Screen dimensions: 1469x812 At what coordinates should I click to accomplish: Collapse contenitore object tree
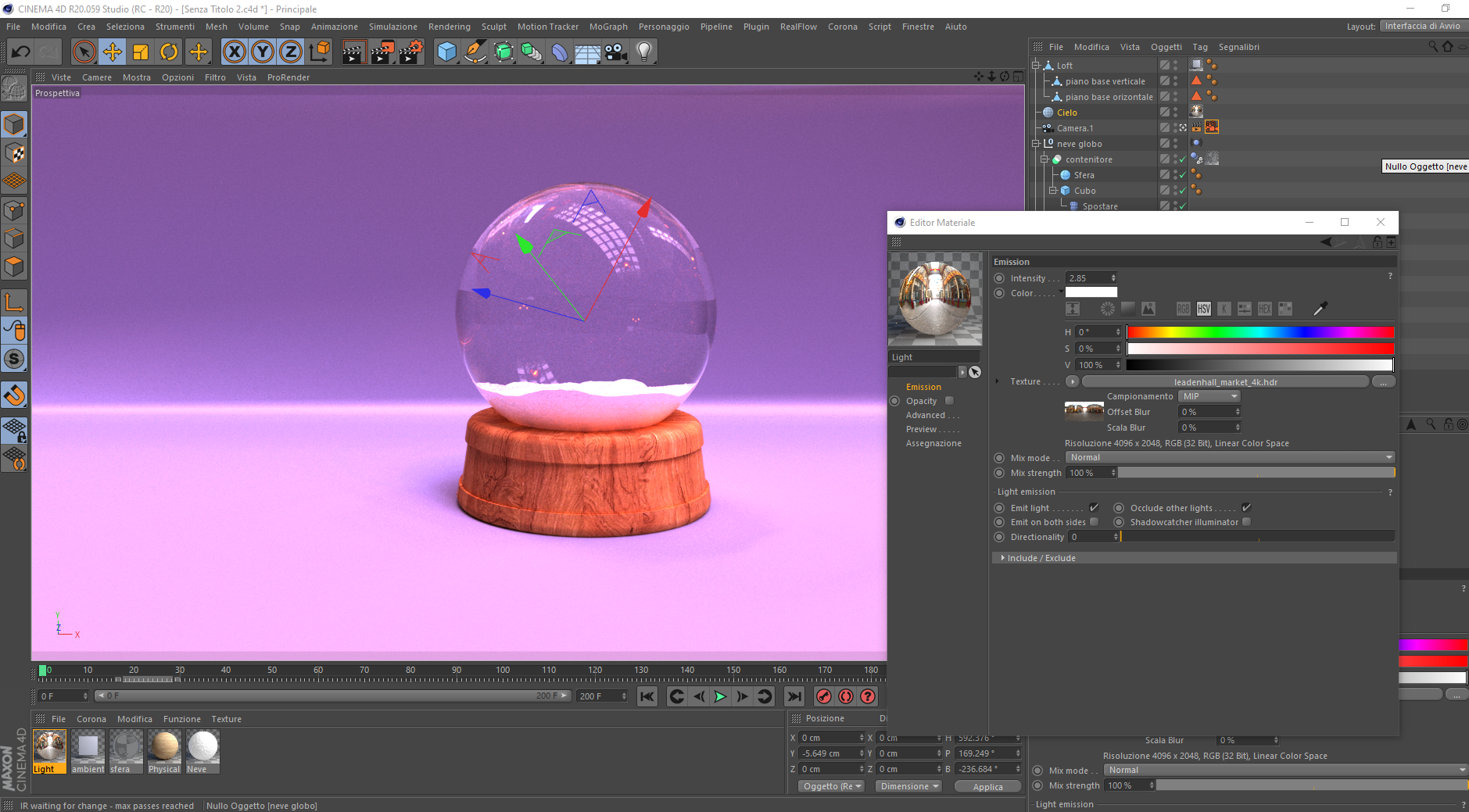1044,159
